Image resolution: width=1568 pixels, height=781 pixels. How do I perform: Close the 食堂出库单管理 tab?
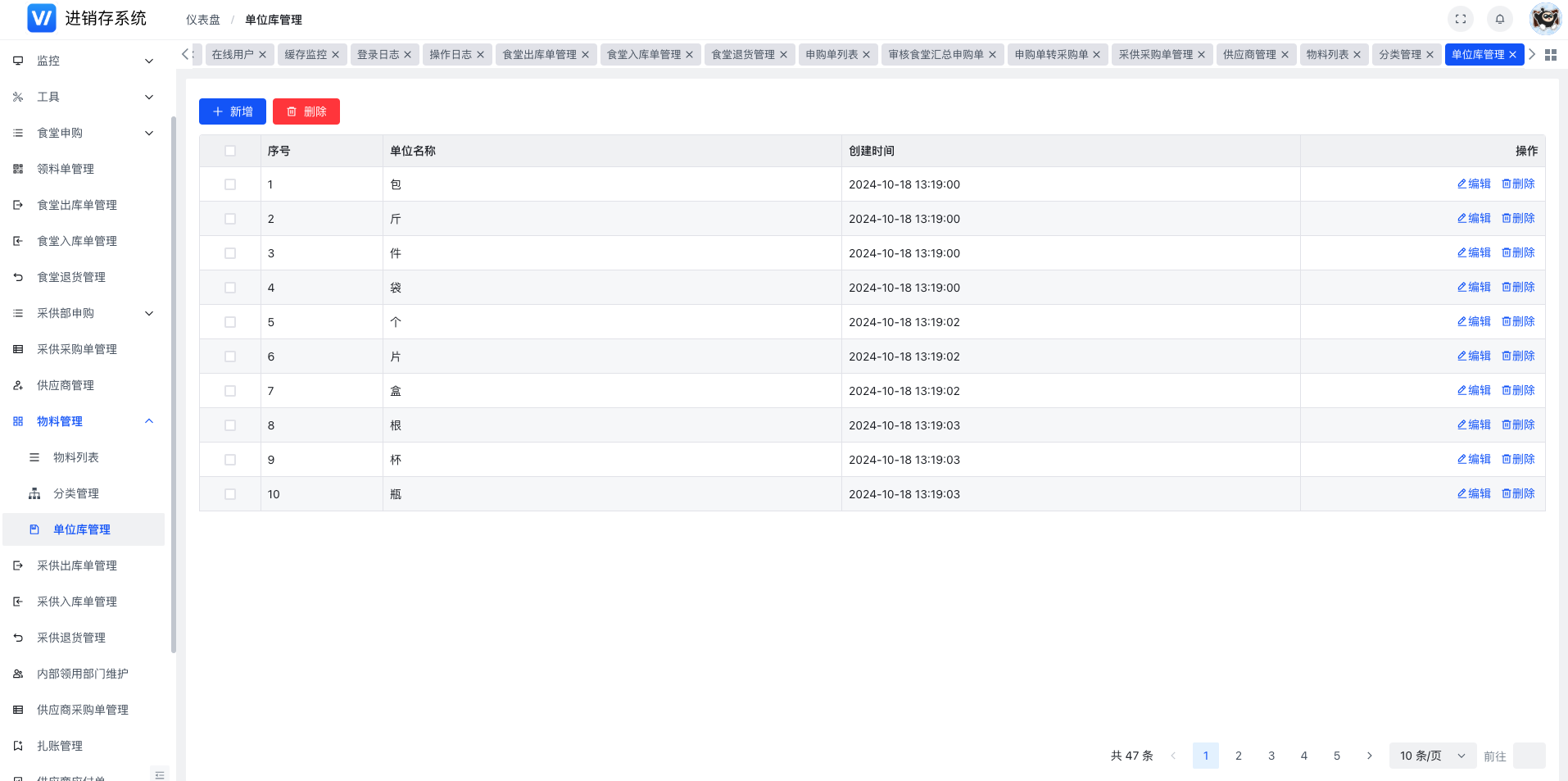pos(585,55)
